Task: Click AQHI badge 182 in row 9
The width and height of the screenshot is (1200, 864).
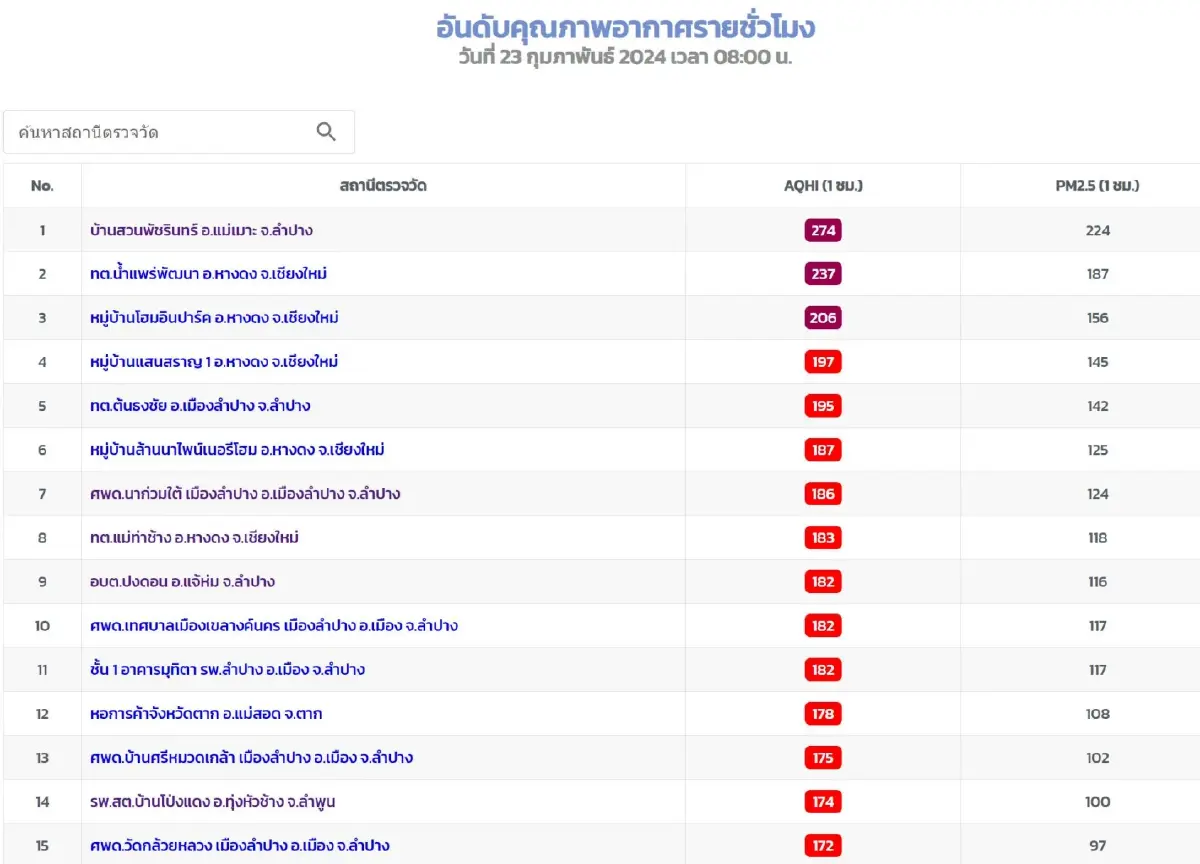Action: click(823, 582)
